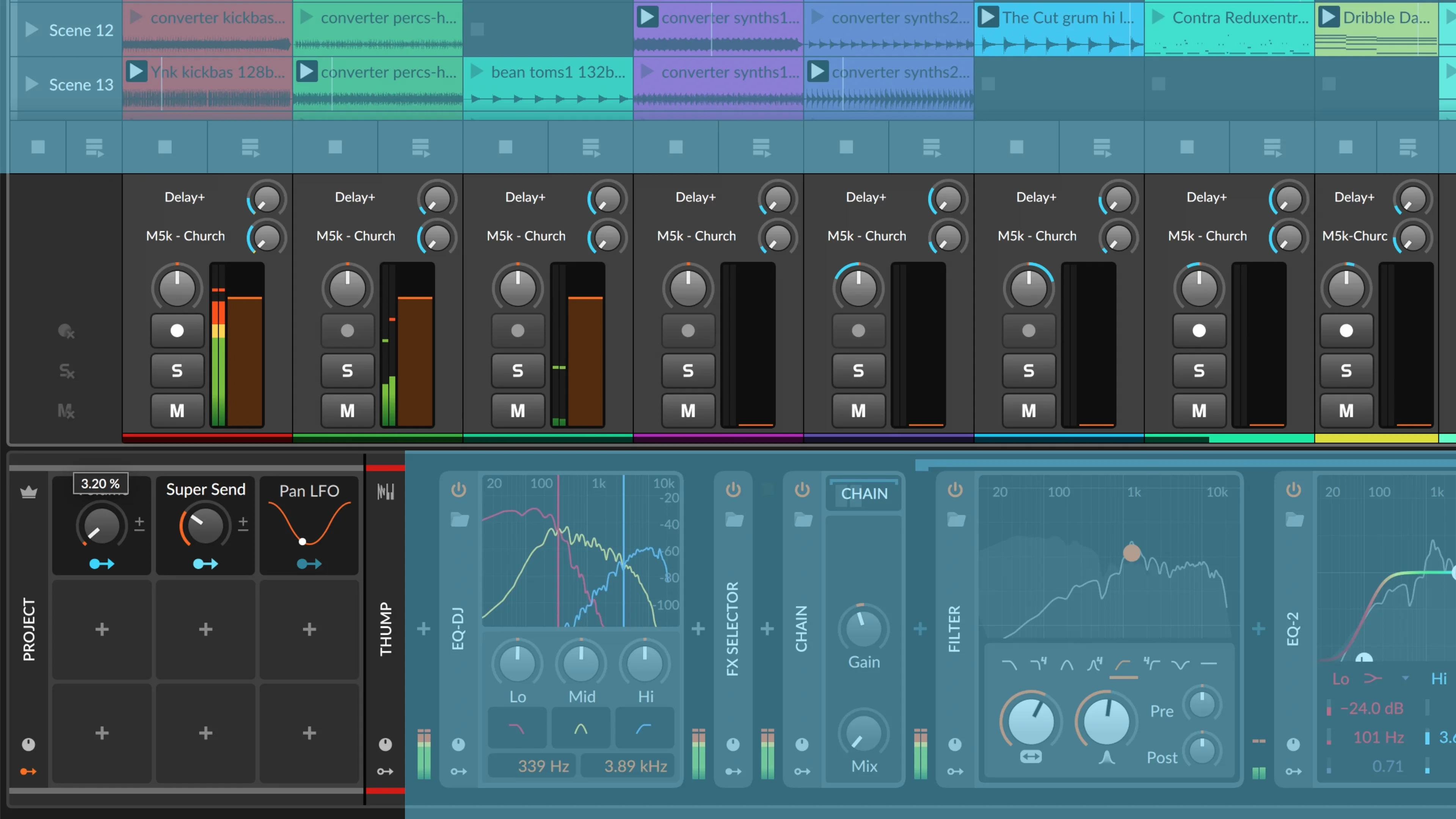
Task: Click the global mute-clear icon beside mixer
Action: coord(66,411)
